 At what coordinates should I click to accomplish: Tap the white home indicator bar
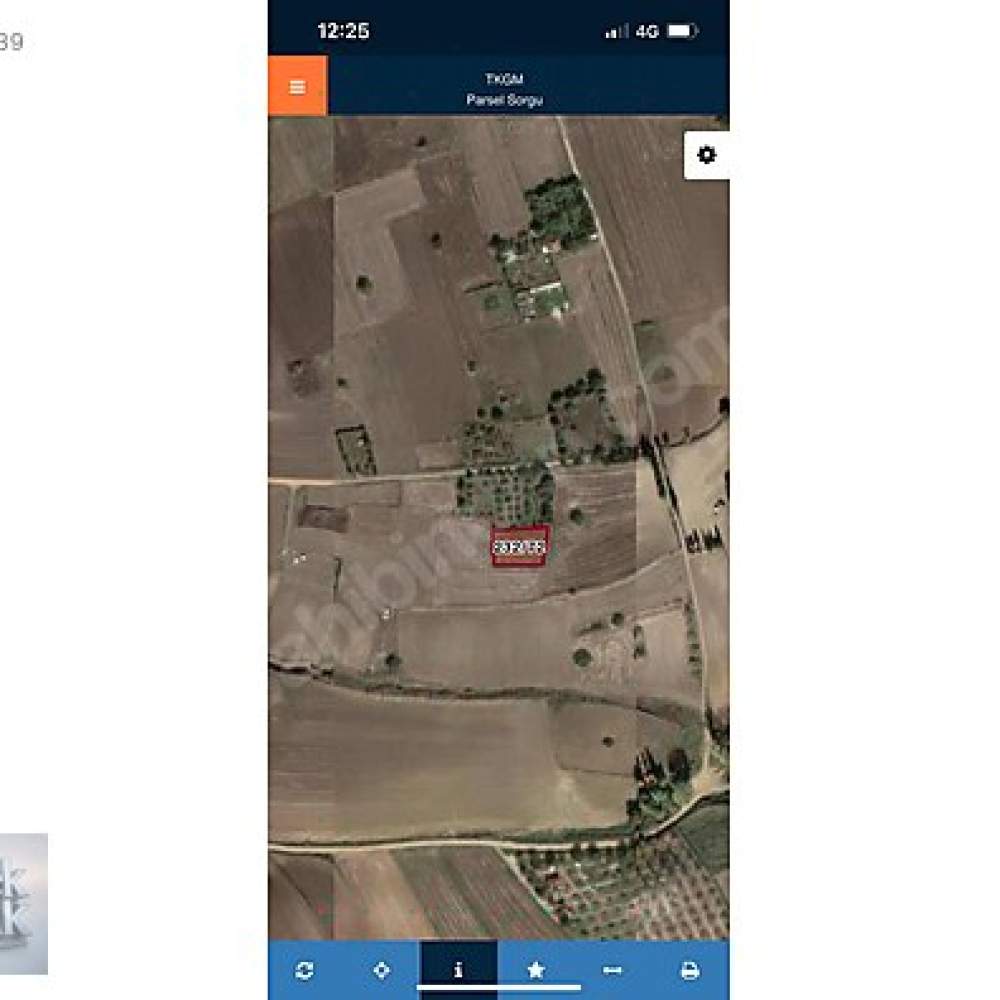[499, 988]
